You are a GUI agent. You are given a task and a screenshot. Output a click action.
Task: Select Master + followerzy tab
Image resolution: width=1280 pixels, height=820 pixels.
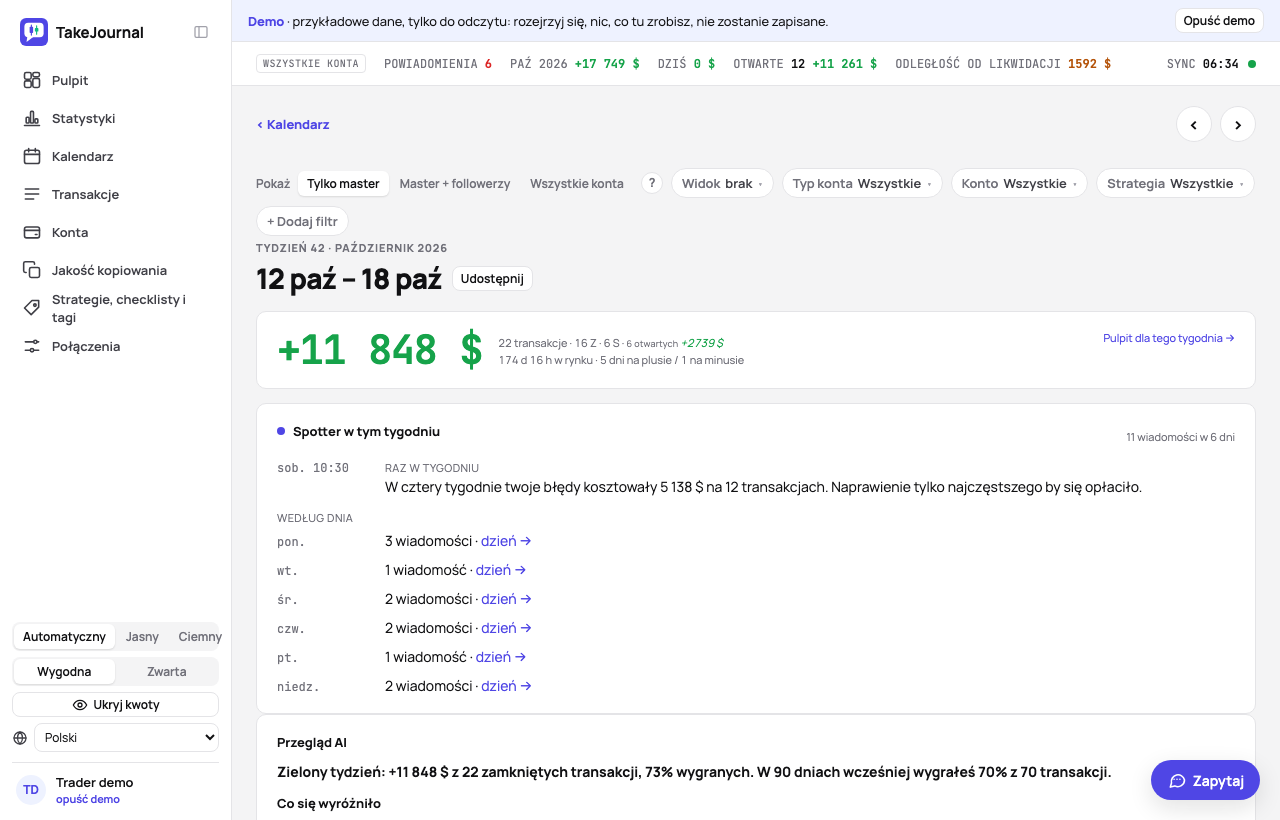pyautogui.click(x=455, y=183)
